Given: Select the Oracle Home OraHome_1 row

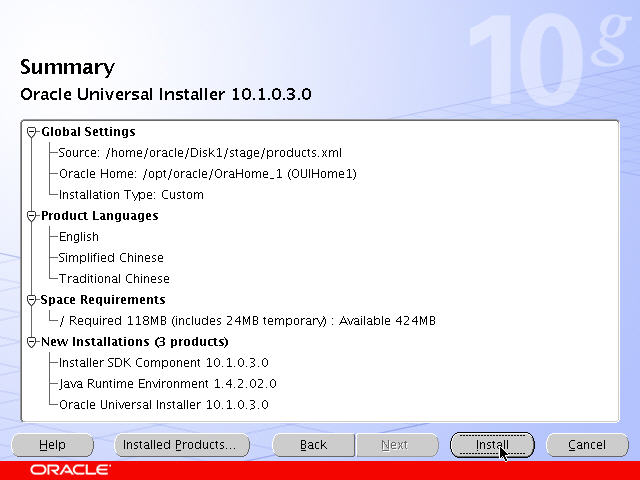Looking at the screenshot, I should pos(208,174).
